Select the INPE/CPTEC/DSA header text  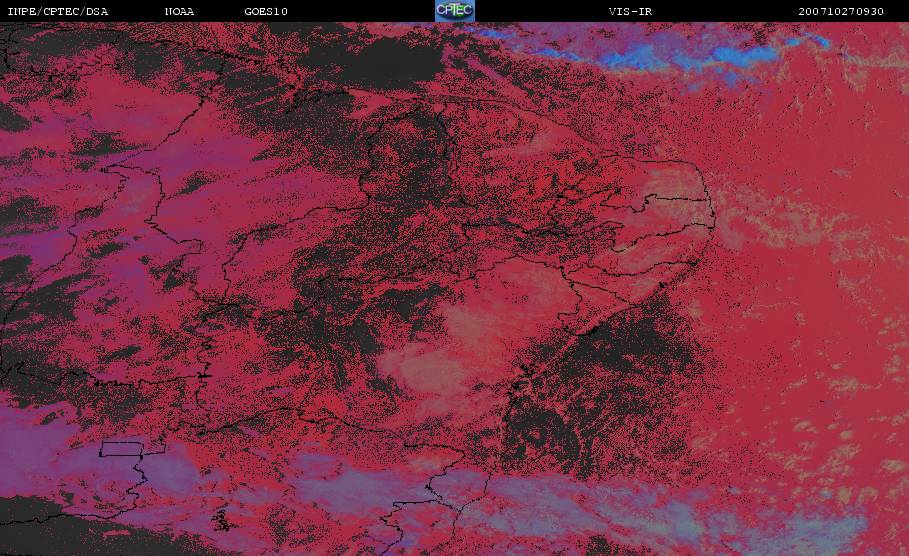57,12
